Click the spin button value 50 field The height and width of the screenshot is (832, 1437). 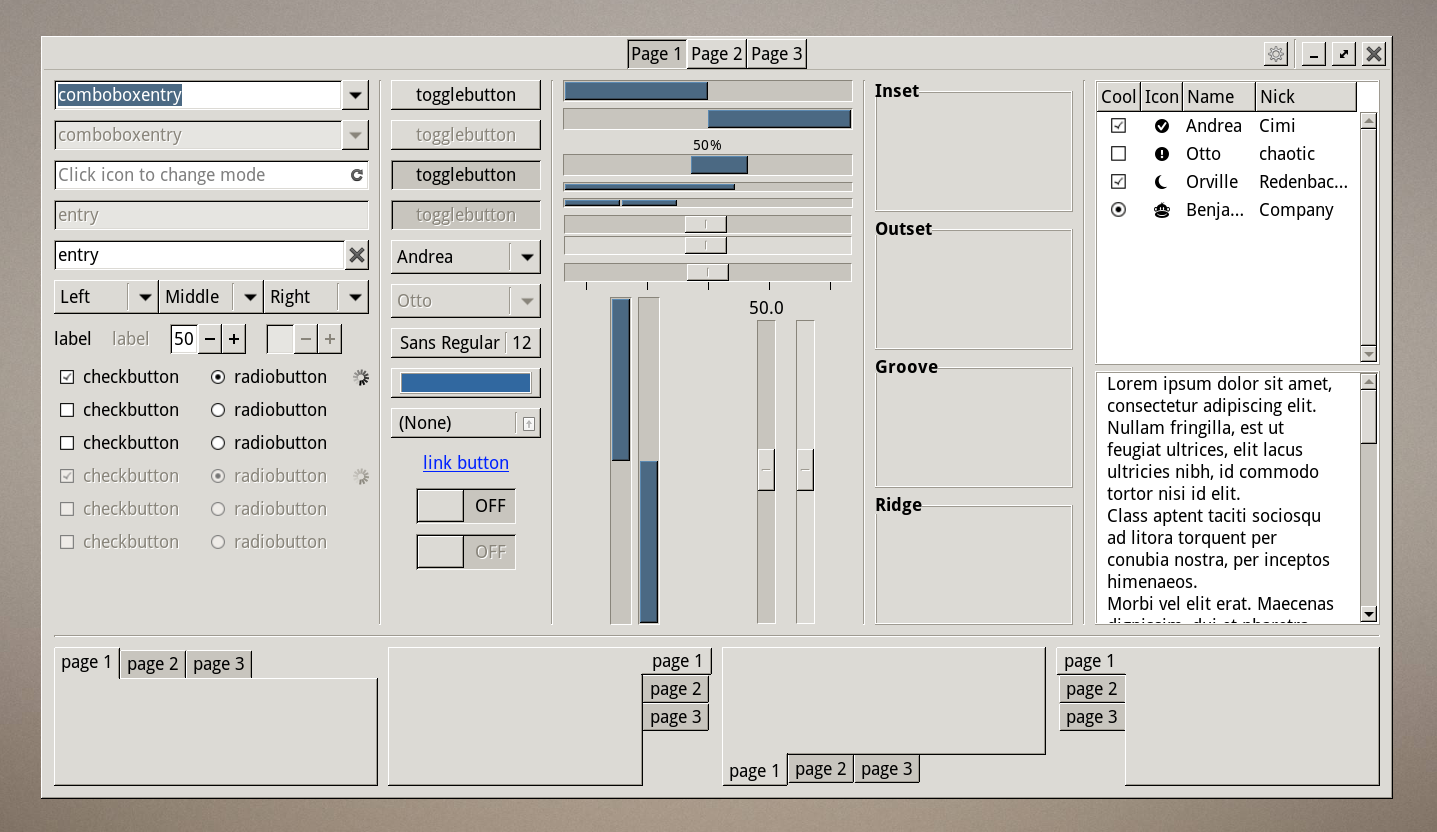(184, 339)
